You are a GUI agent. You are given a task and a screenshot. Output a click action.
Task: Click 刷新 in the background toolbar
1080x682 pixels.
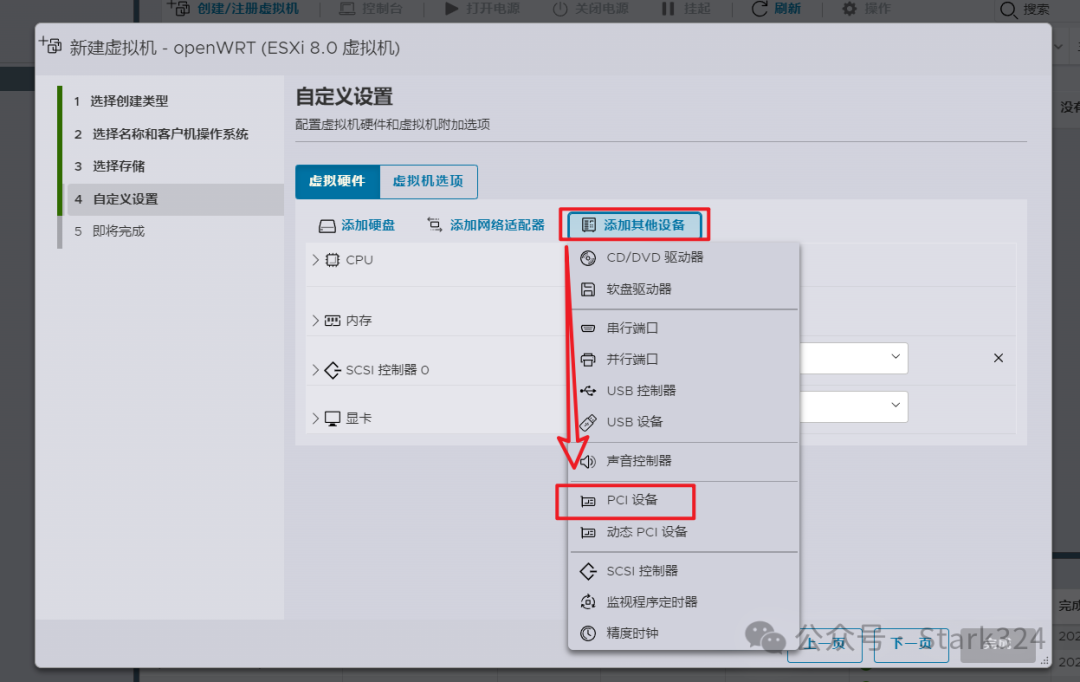click(x=776, y=9)
